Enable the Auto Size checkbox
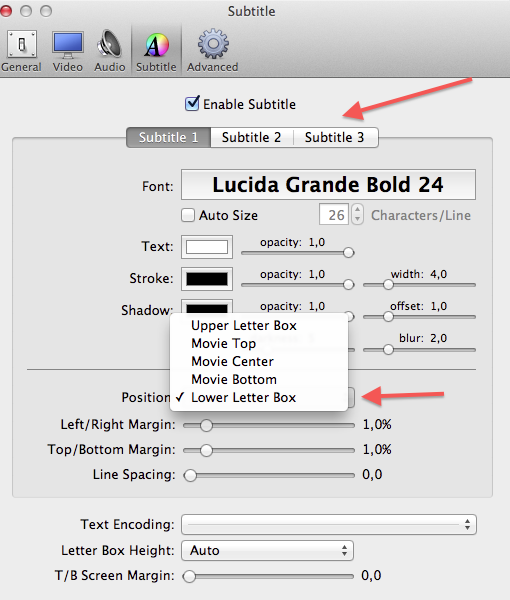Image resolution: width=510 pixels, height=600 pixels. (x=188, y=215)
